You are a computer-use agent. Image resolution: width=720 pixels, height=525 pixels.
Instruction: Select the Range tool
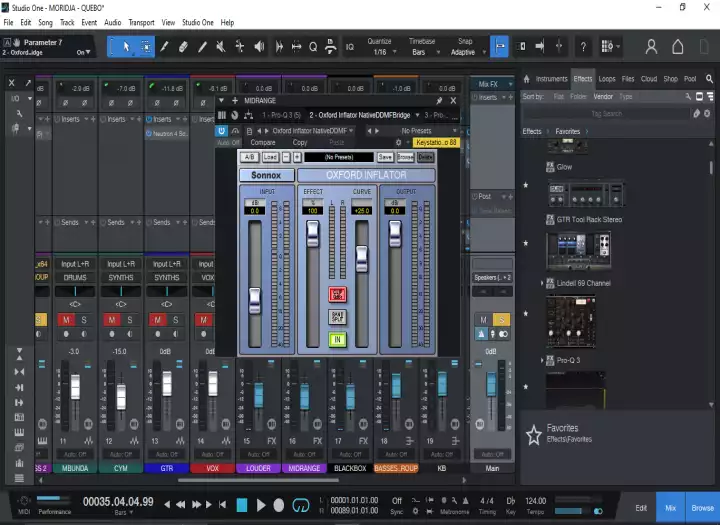point(146,46)
